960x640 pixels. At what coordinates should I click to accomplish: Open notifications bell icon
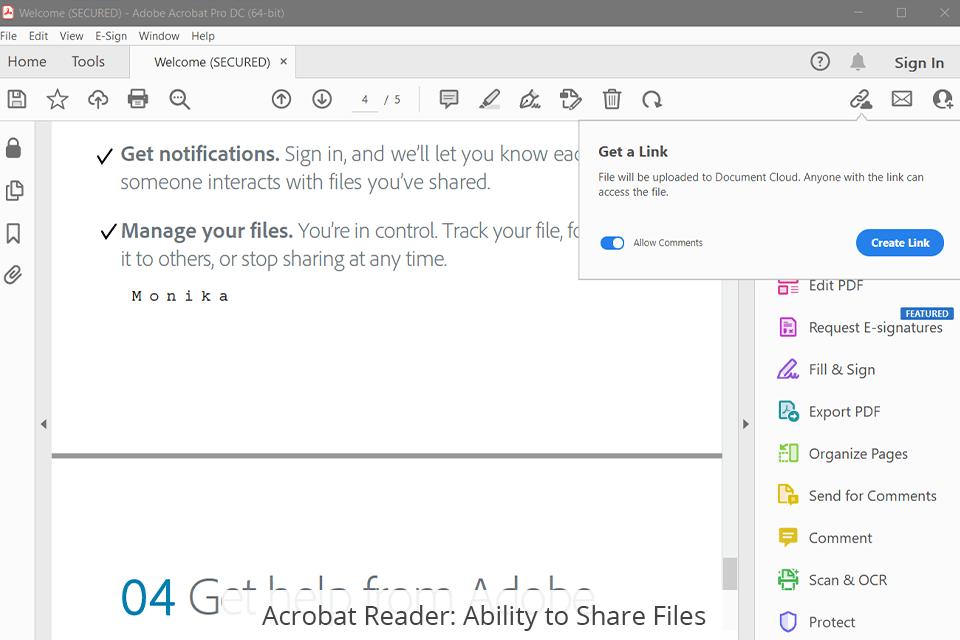858,61
